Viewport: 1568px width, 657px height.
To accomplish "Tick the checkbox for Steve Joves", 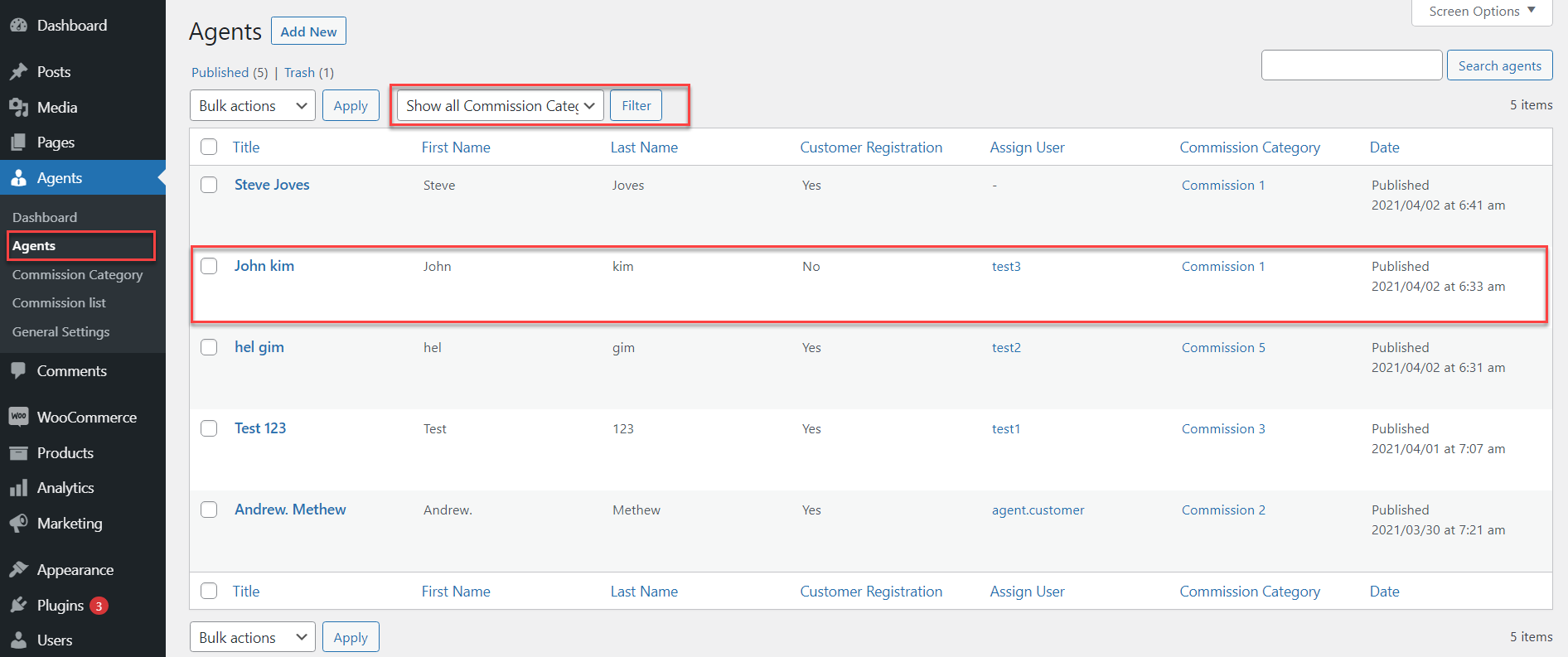I will 209,185.
